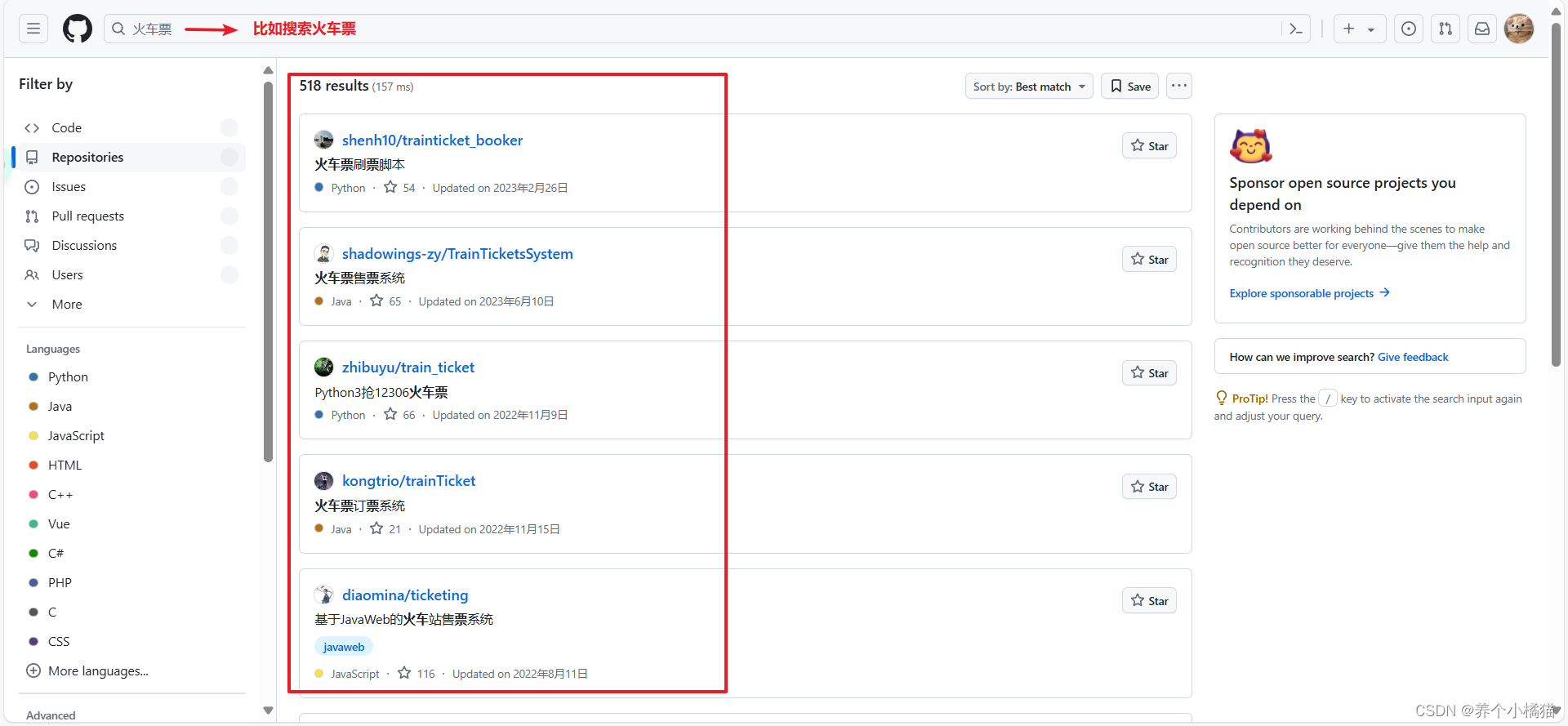
Task: Open the notifications inbox icon
Action: (x=1482, y=29)
